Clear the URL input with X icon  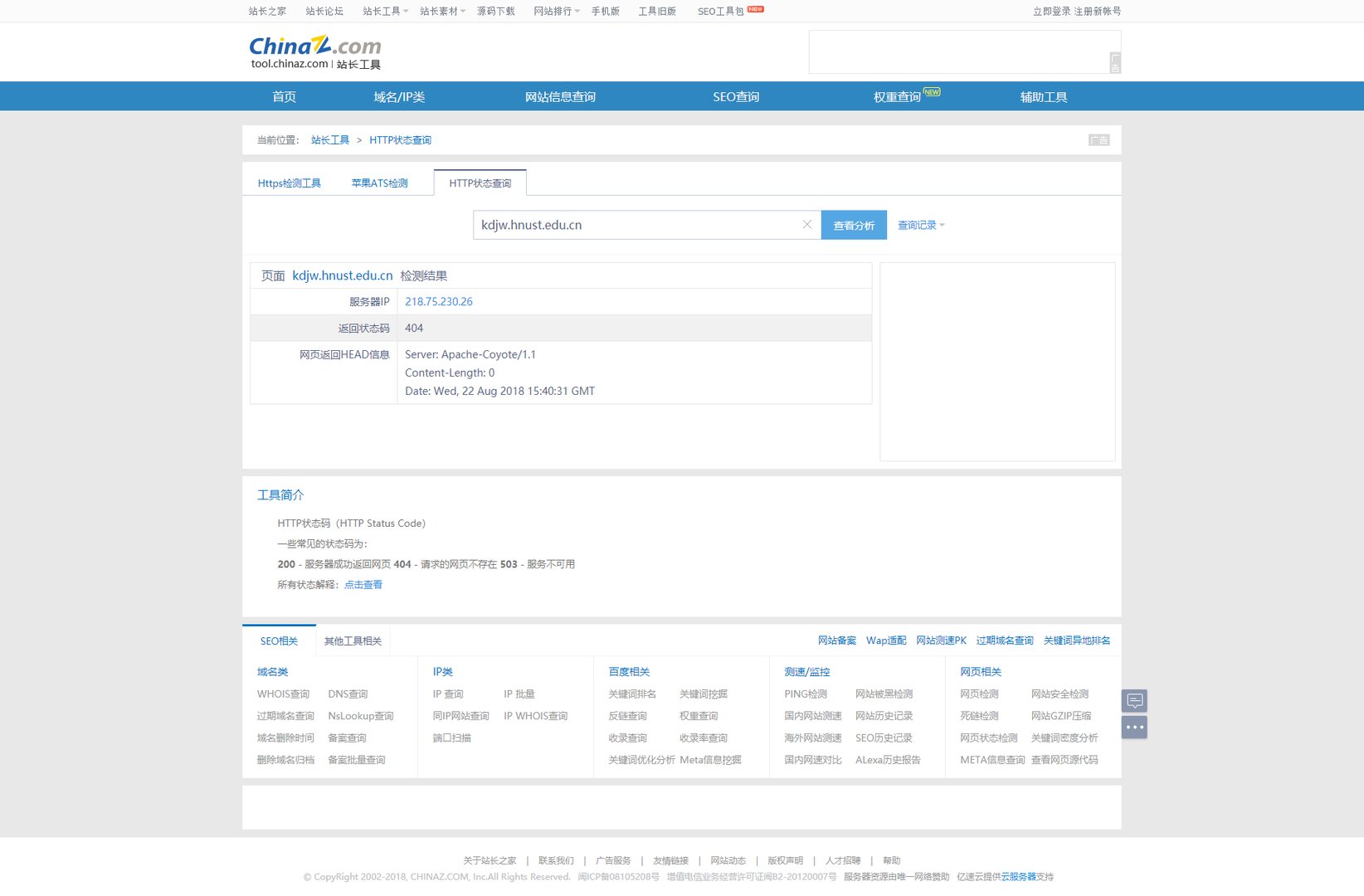[806, 225]
